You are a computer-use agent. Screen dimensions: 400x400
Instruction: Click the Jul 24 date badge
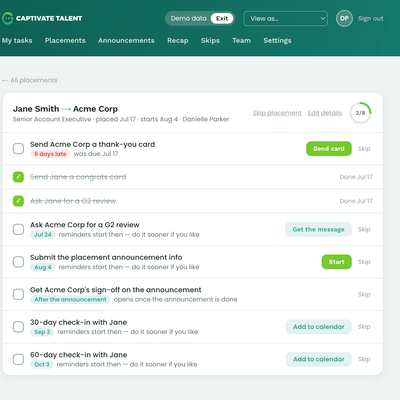click(x=43, y=235)
